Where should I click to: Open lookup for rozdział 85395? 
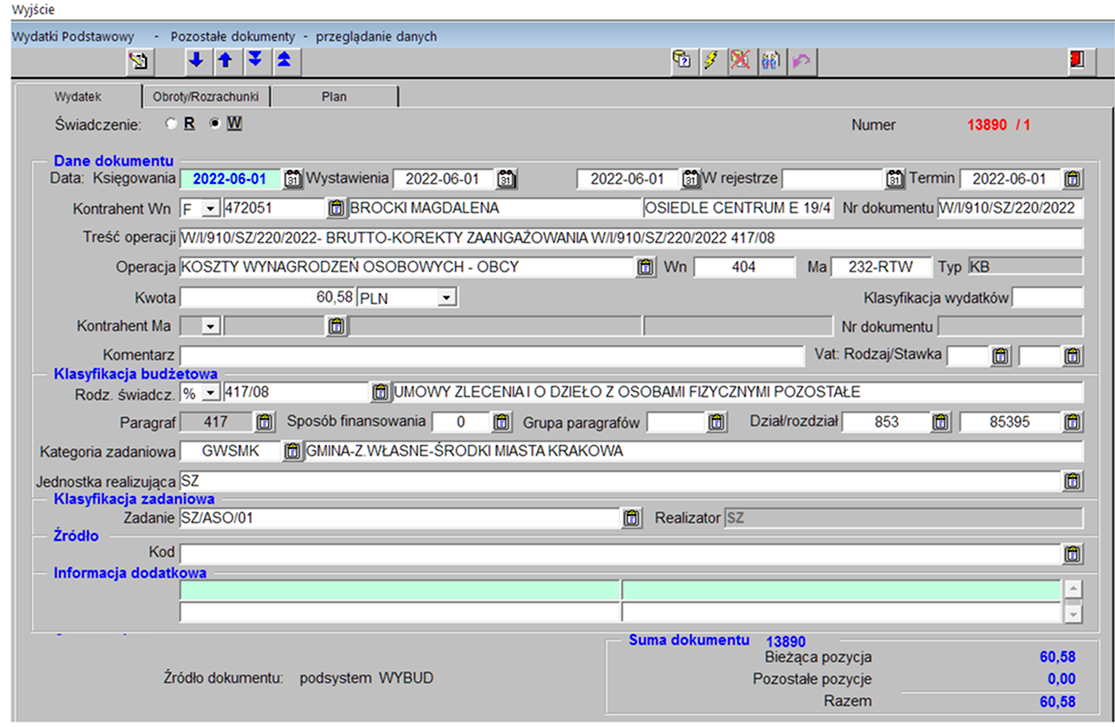pos(1072,422)
